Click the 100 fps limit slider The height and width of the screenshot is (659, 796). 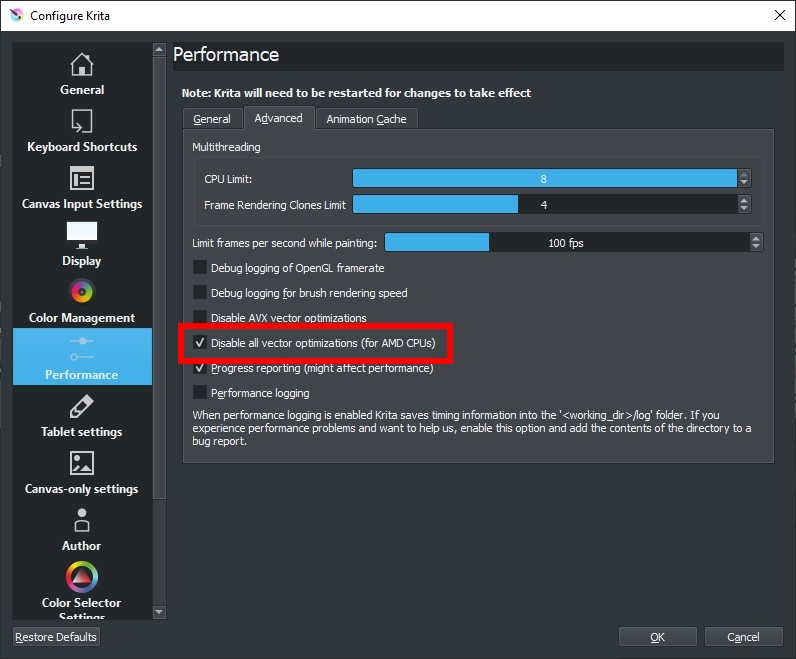[567, 242]
